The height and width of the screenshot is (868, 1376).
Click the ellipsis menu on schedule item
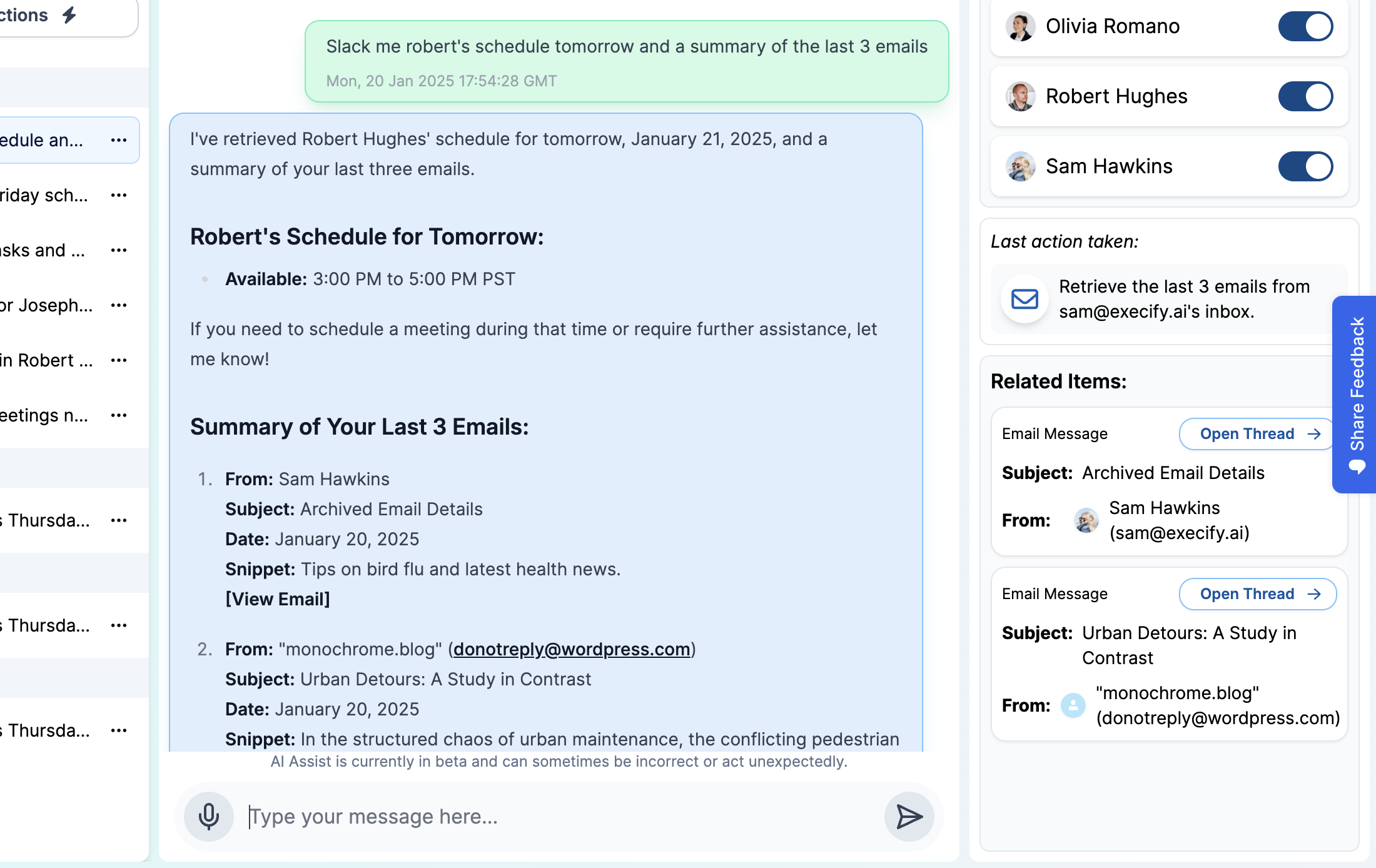click(x=119, y=140)
